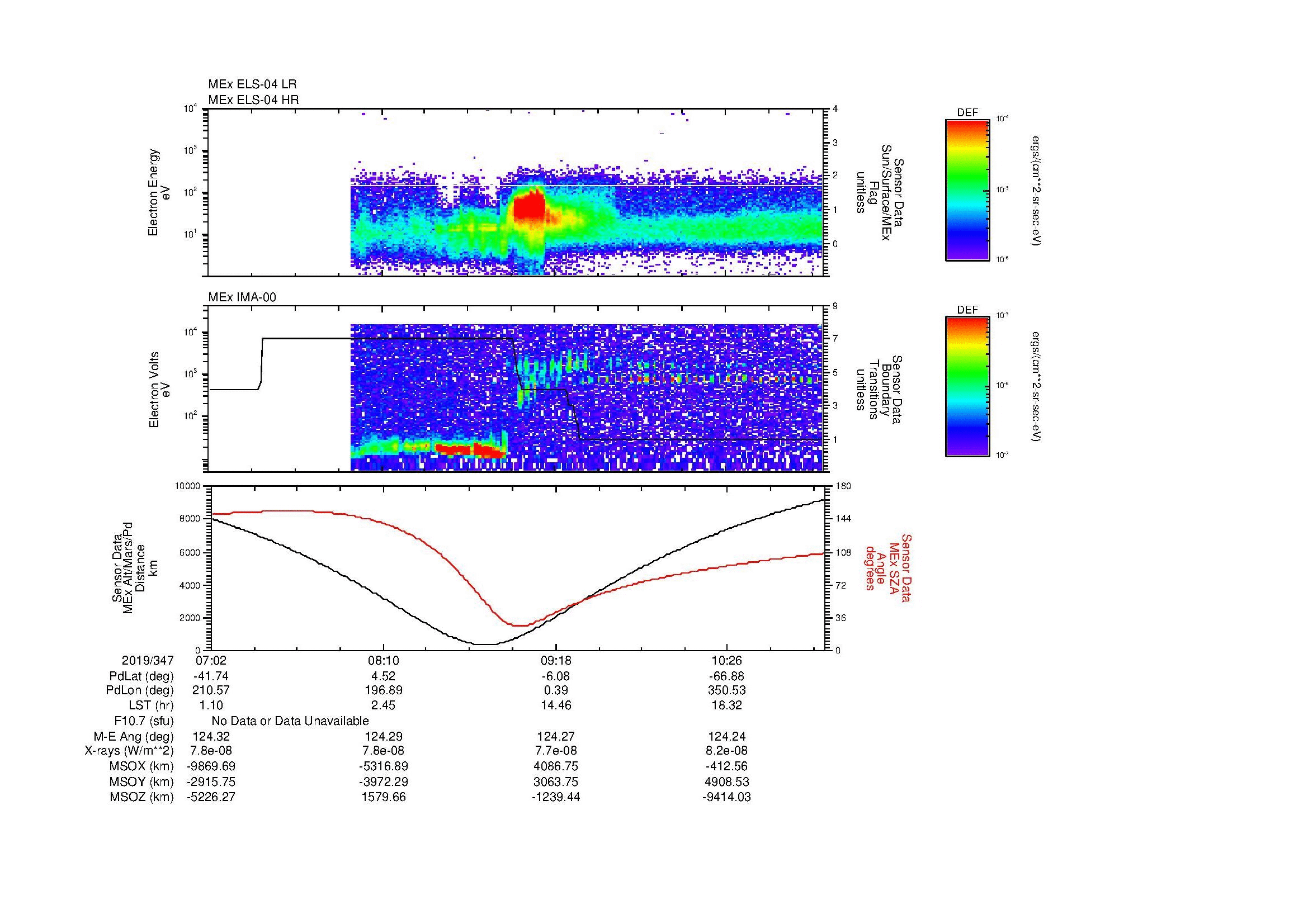Click the PdLat value -66.88

click(727, 677)
